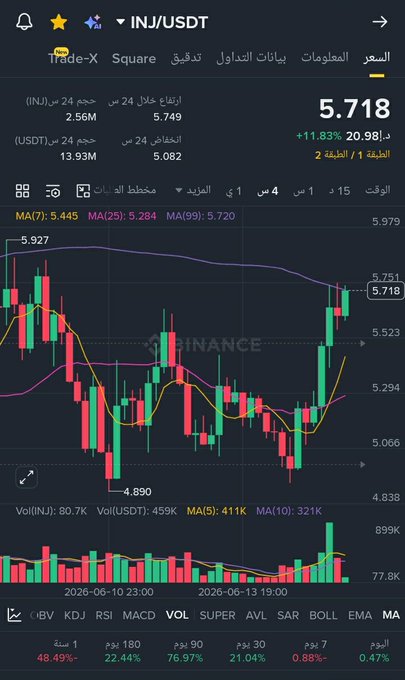Tap the volume MA(10): 321K label
This screenshot has width=405, height=680.
[289, 511]
